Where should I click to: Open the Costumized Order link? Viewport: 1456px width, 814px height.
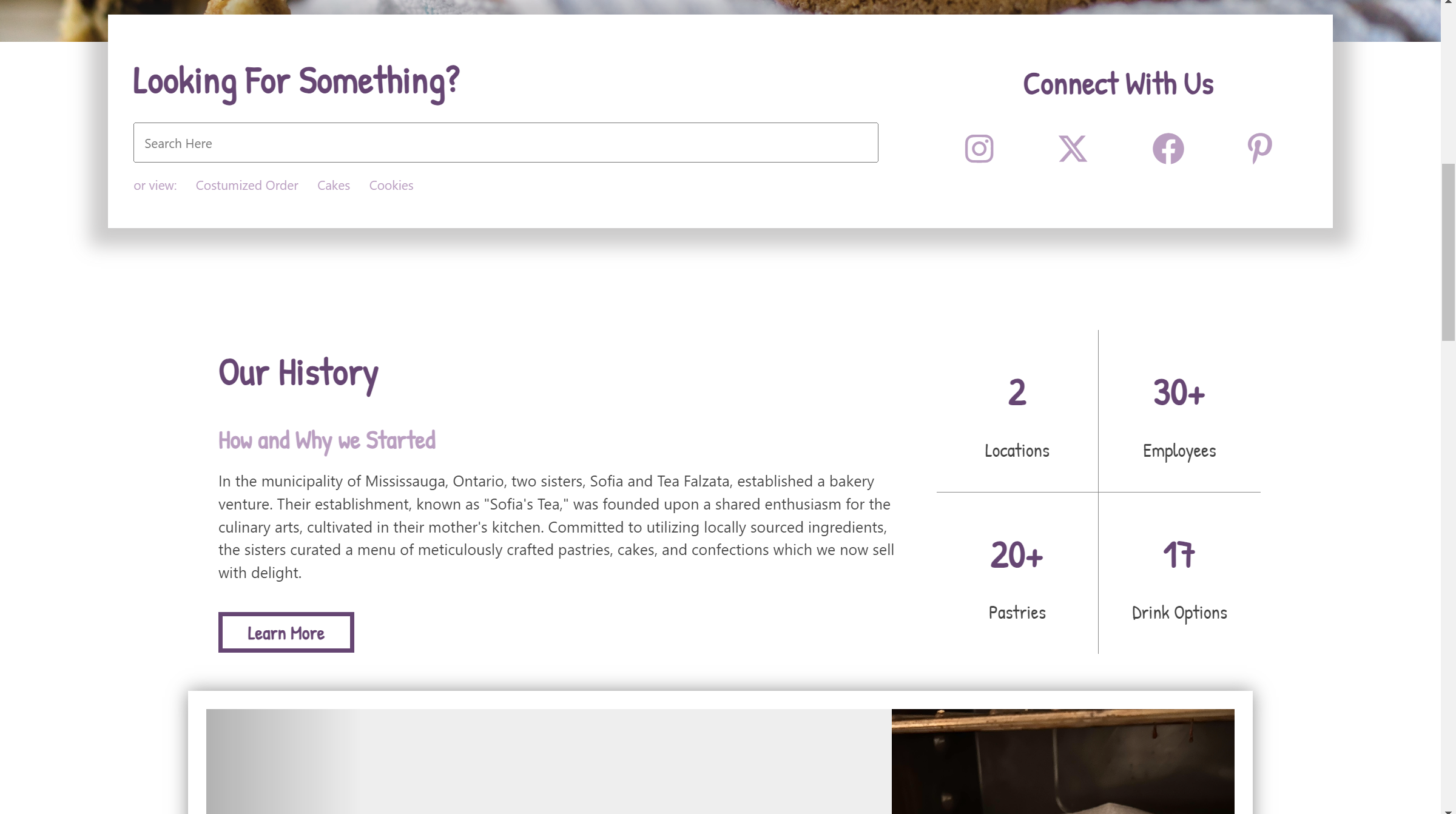247,186
